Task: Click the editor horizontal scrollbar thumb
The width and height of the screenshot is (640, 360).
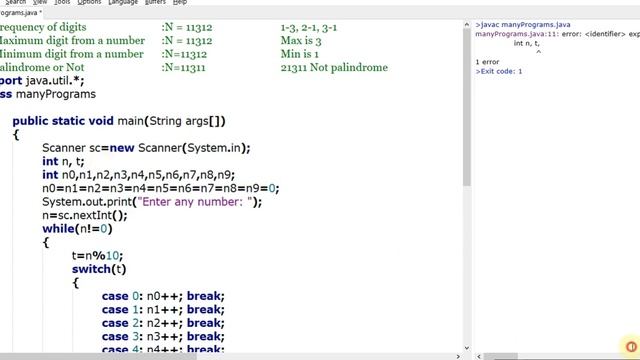Action: pyautogui.click(x=98, y=356)
